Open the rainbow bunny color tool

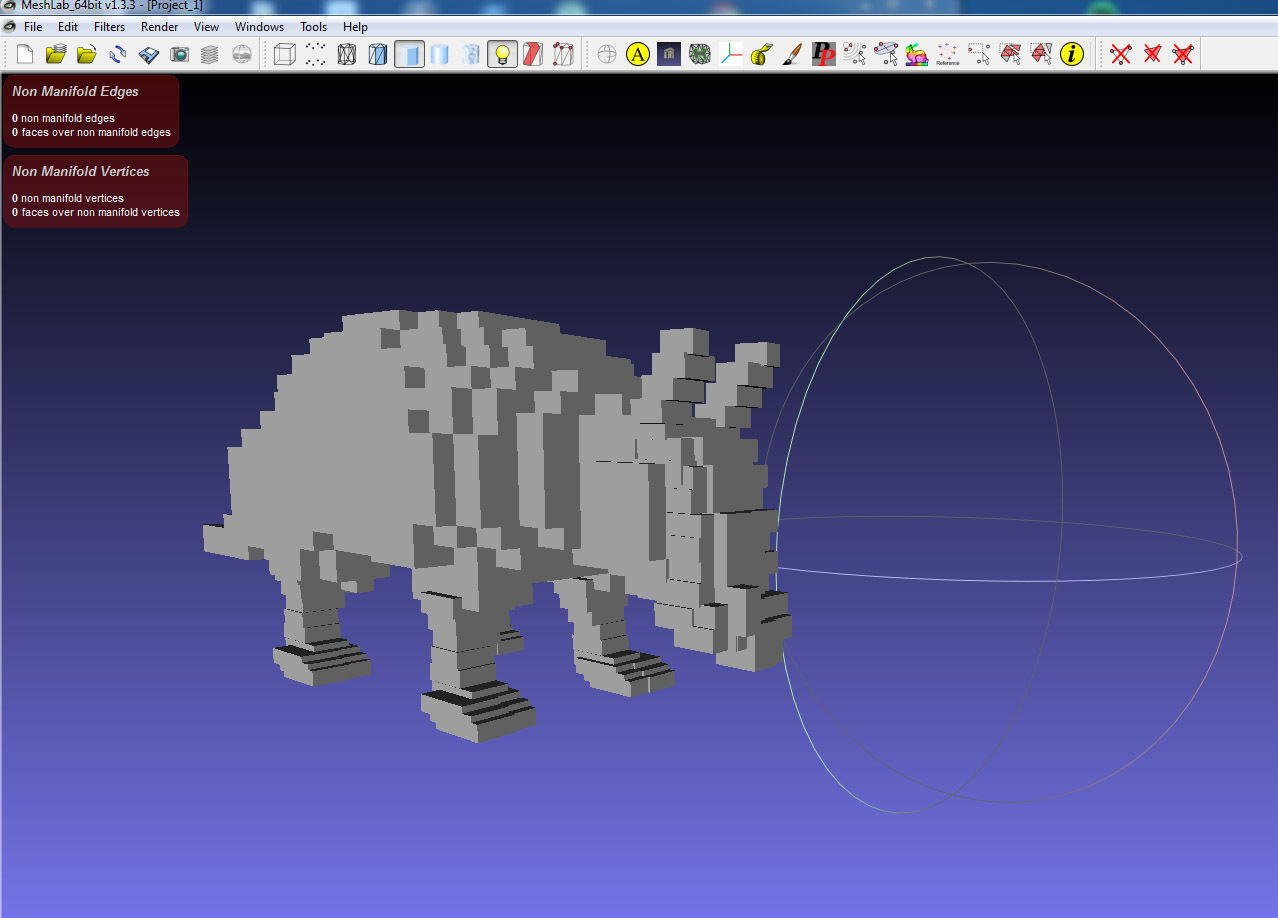[916, 54]
